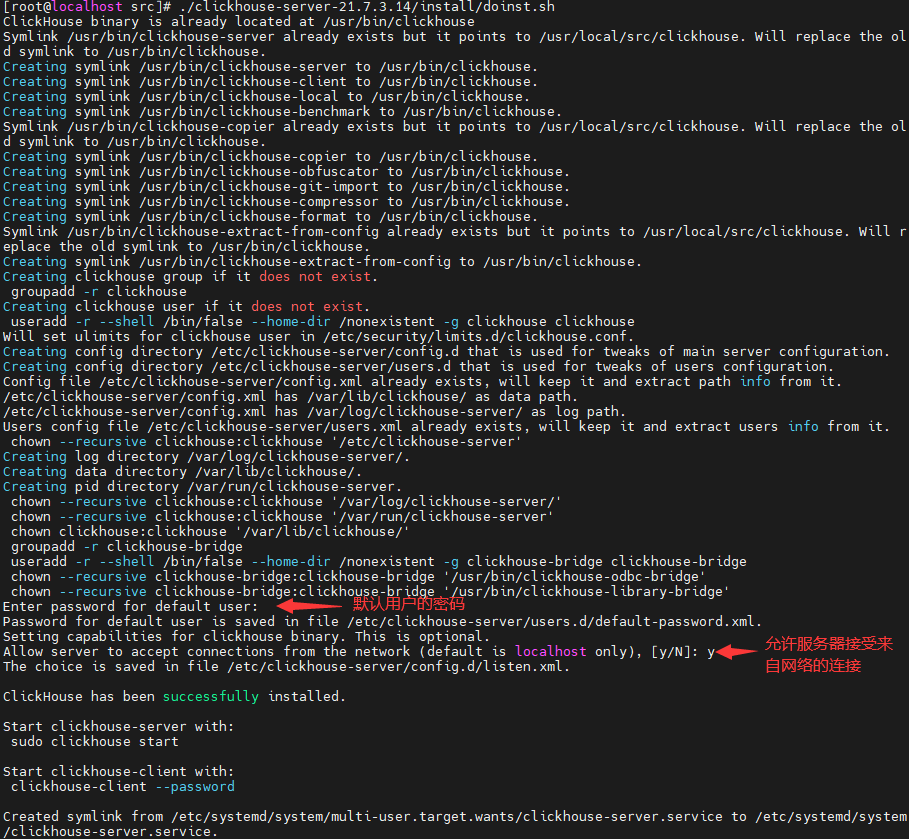Click the line mentioning config.d/listen.xml

[286, 667]
